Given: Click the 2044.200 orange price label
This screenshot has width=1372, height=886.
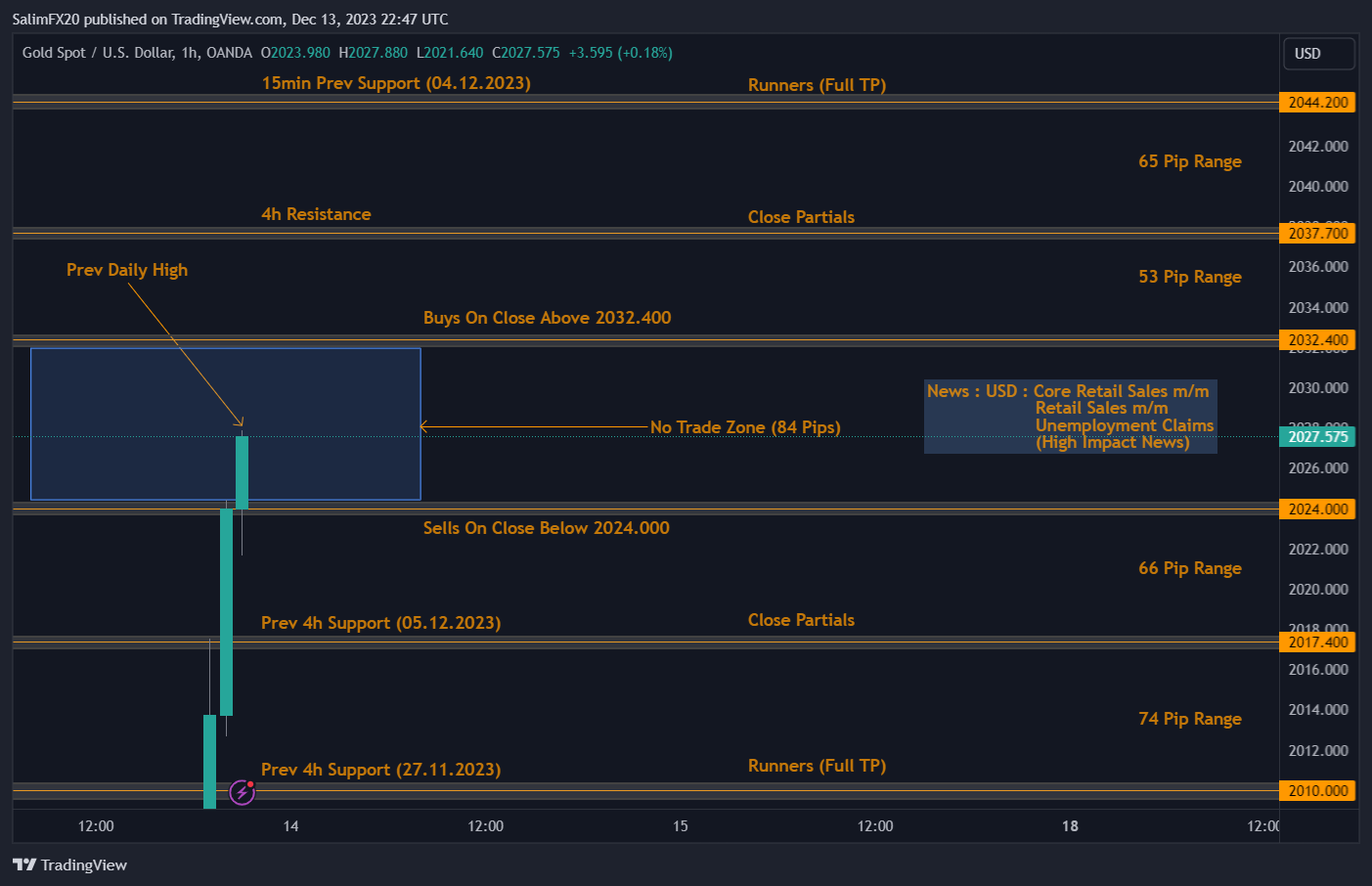Looking at the screenshot, I should coord(1317,102).
